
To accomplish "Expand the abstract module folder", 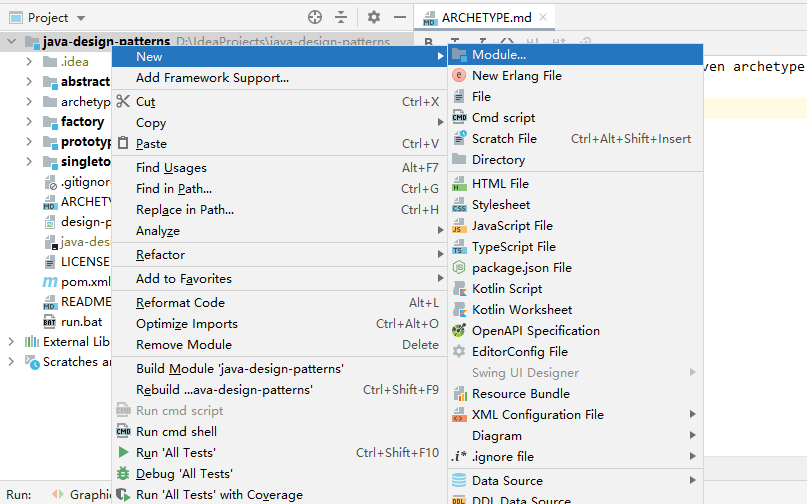I will coord(29,81).
